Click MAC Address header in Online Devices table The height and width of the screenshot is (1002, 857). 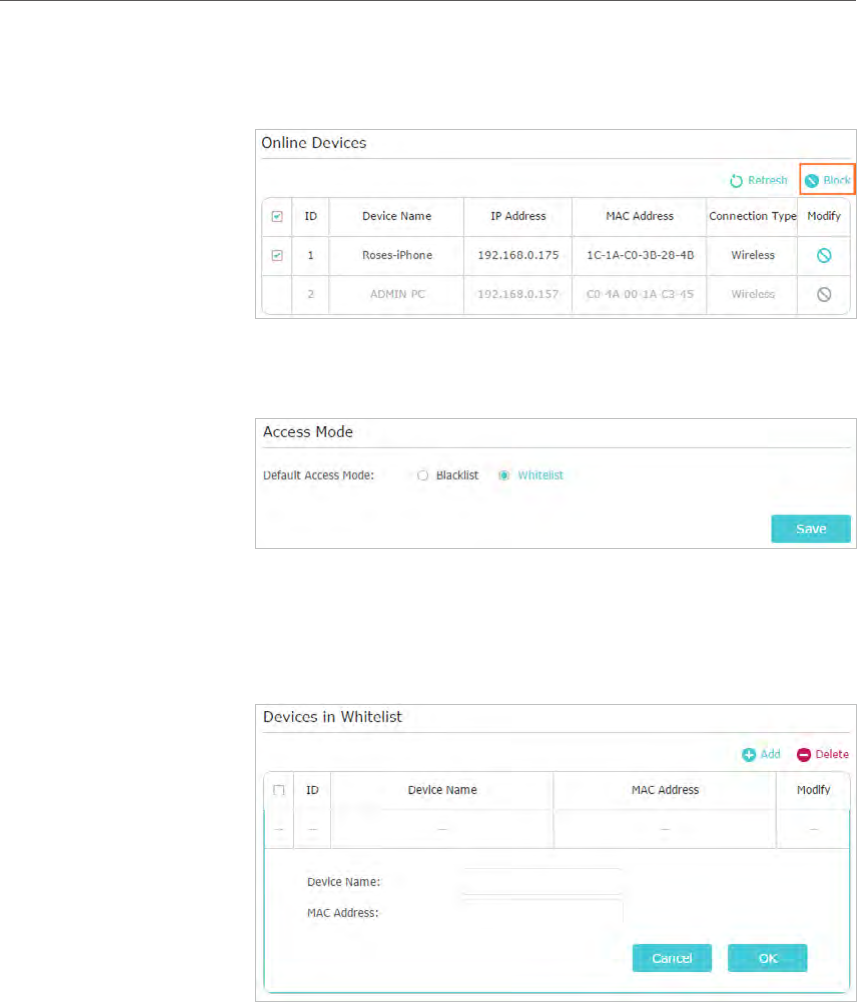(x=640, y=216)
